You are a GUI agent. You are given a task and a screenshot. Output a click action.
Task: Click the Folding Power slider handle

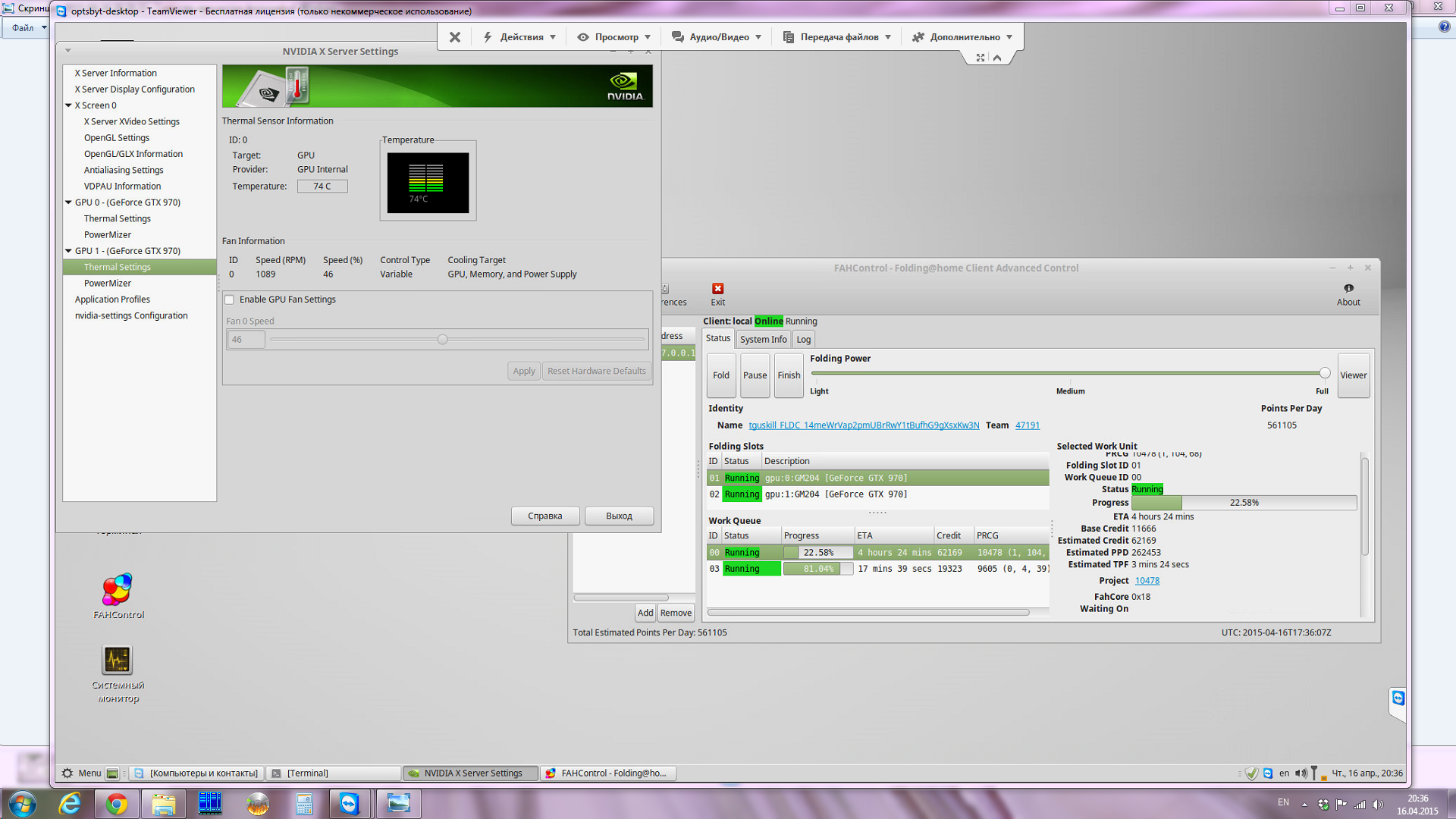[1324, 373]
